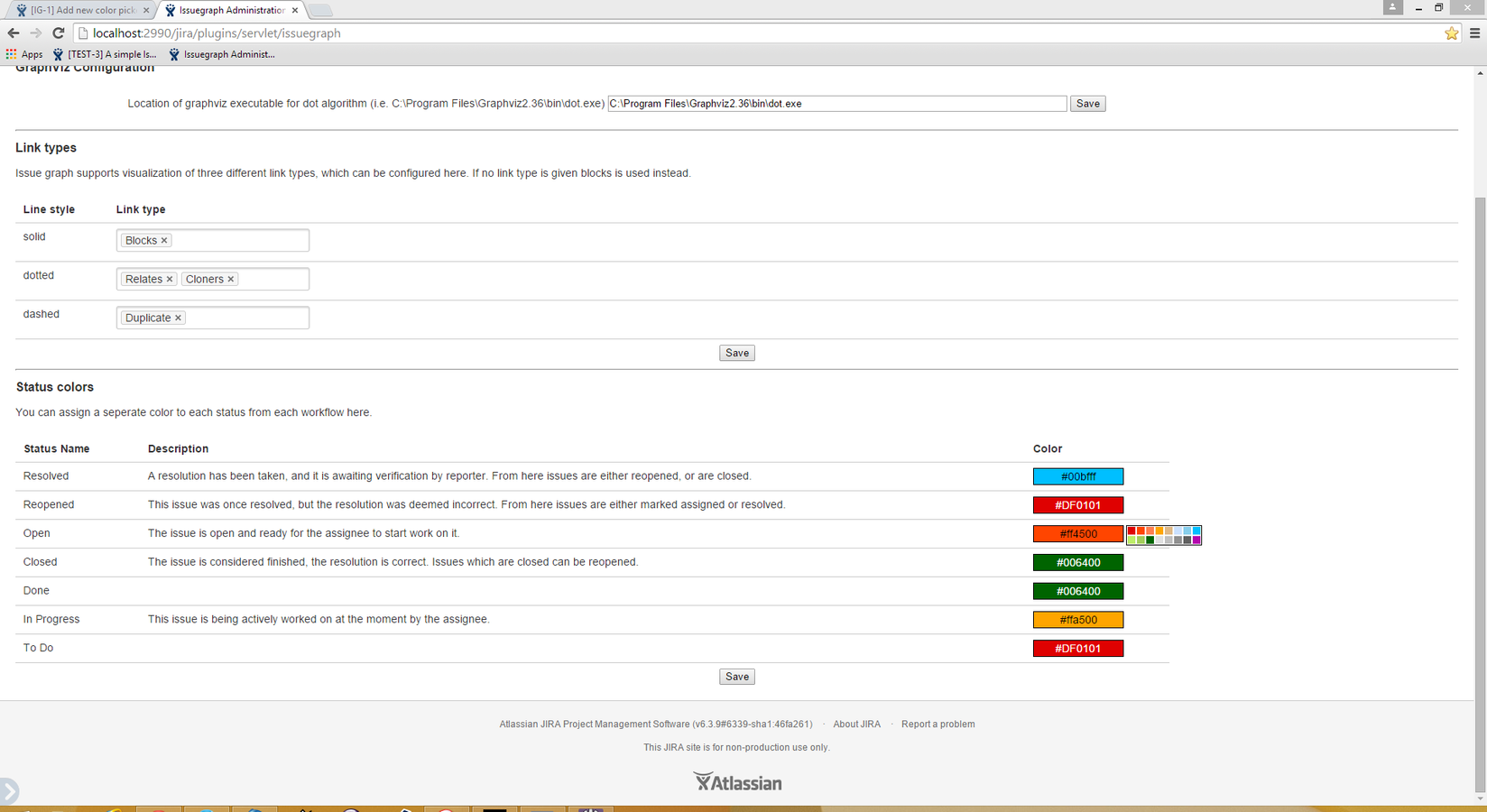Pick the red swatch in the palette
Viewport: 1487px width, 812px height.
tap(1131, 531)
